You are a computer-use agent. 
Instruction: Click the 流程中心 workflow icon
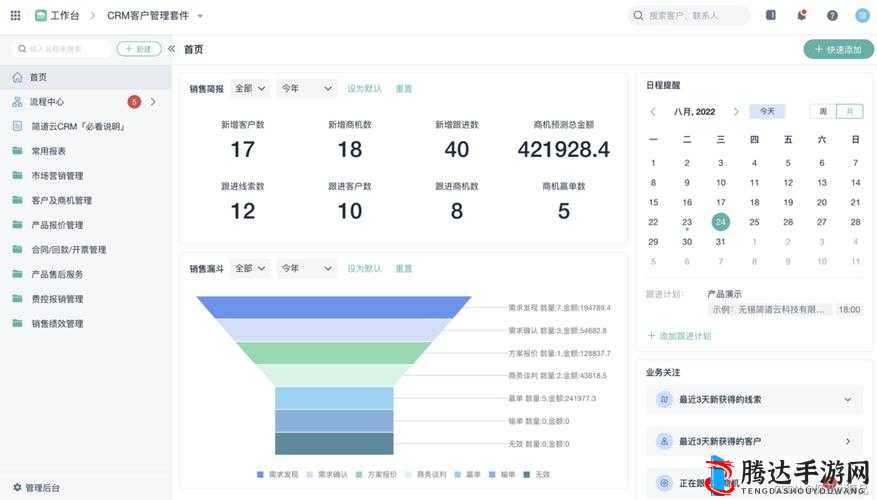pyautogui.click(x=17, y=102)
